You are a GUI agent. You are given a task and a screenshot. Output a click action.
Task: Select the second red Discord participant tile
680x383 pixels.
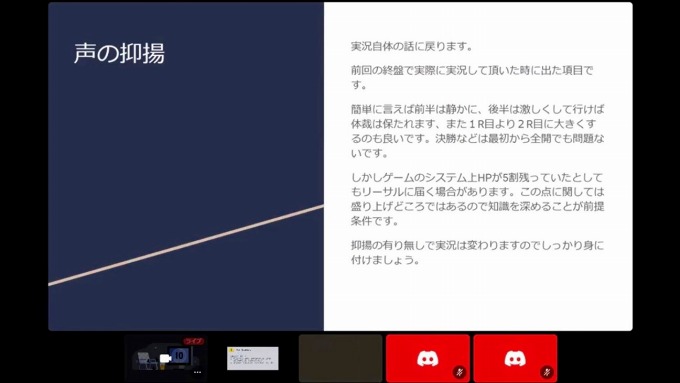[x=515, y=358]
